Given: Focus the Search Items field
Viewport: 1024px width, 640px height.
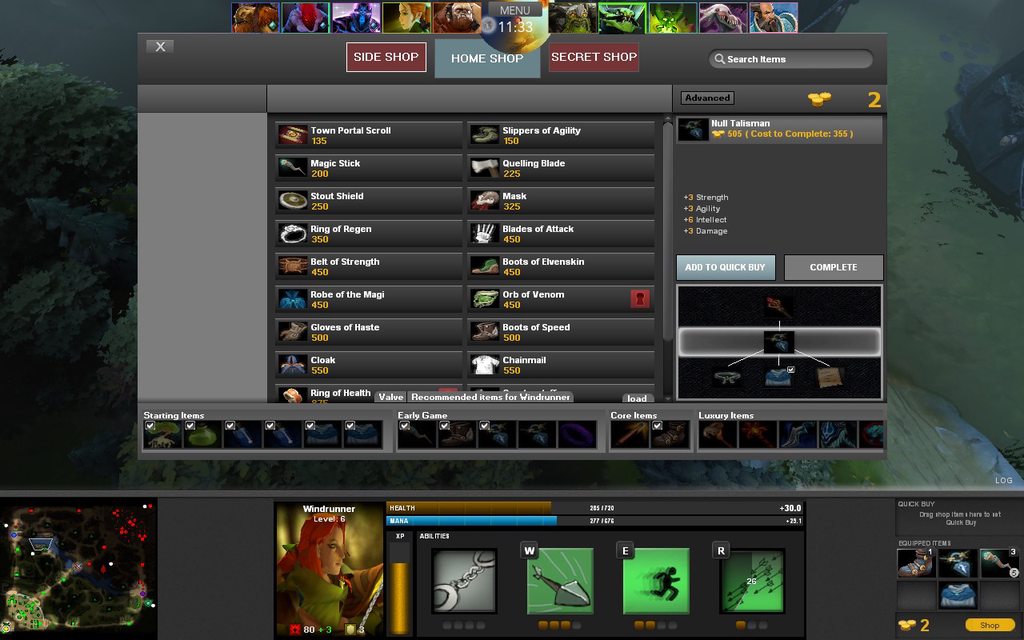Looking at the screenshot, I should click(x=791, y=60).
